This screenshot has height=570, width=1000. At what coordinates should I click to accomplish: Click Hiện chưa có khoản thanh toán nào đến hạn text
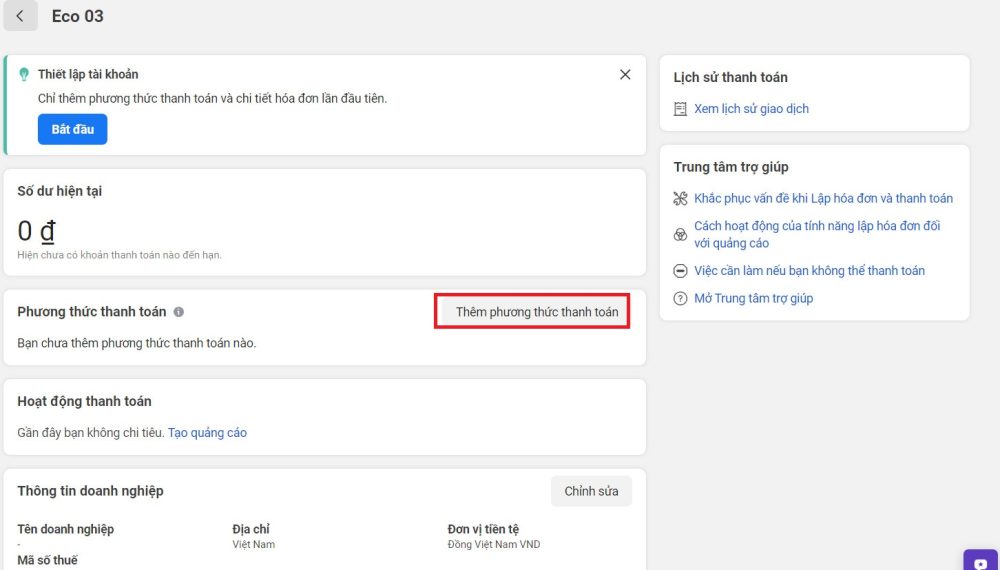[x=119, y=255]
